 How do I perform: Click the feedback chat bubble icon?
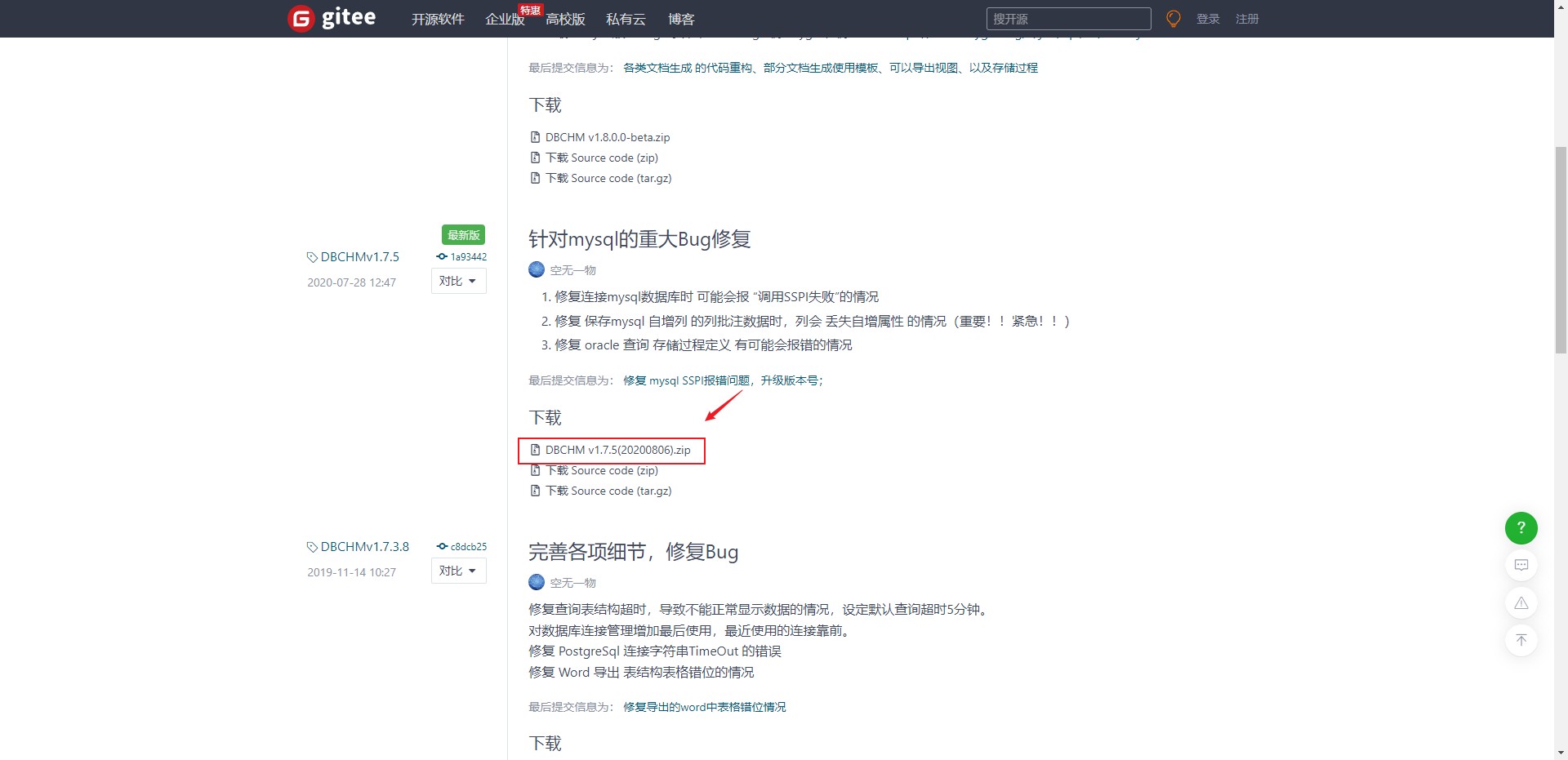(x=1521, y=565)
